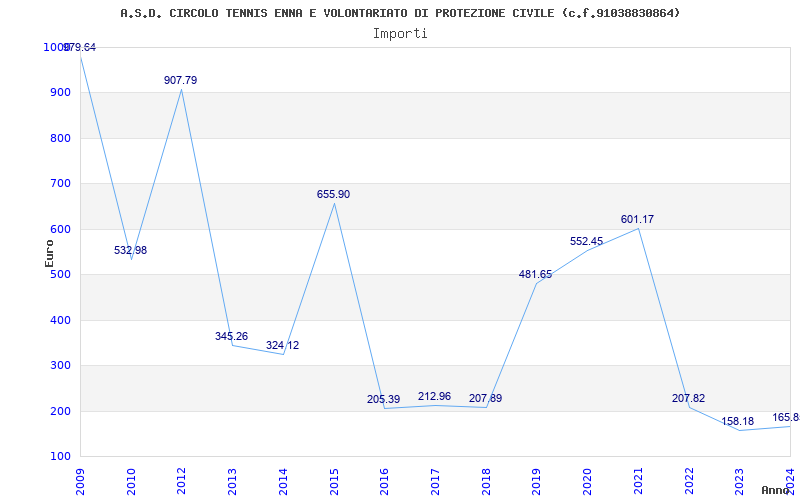Click the 655.90 peak label
This screenshot has height=500, width=800.
point(333,194)
